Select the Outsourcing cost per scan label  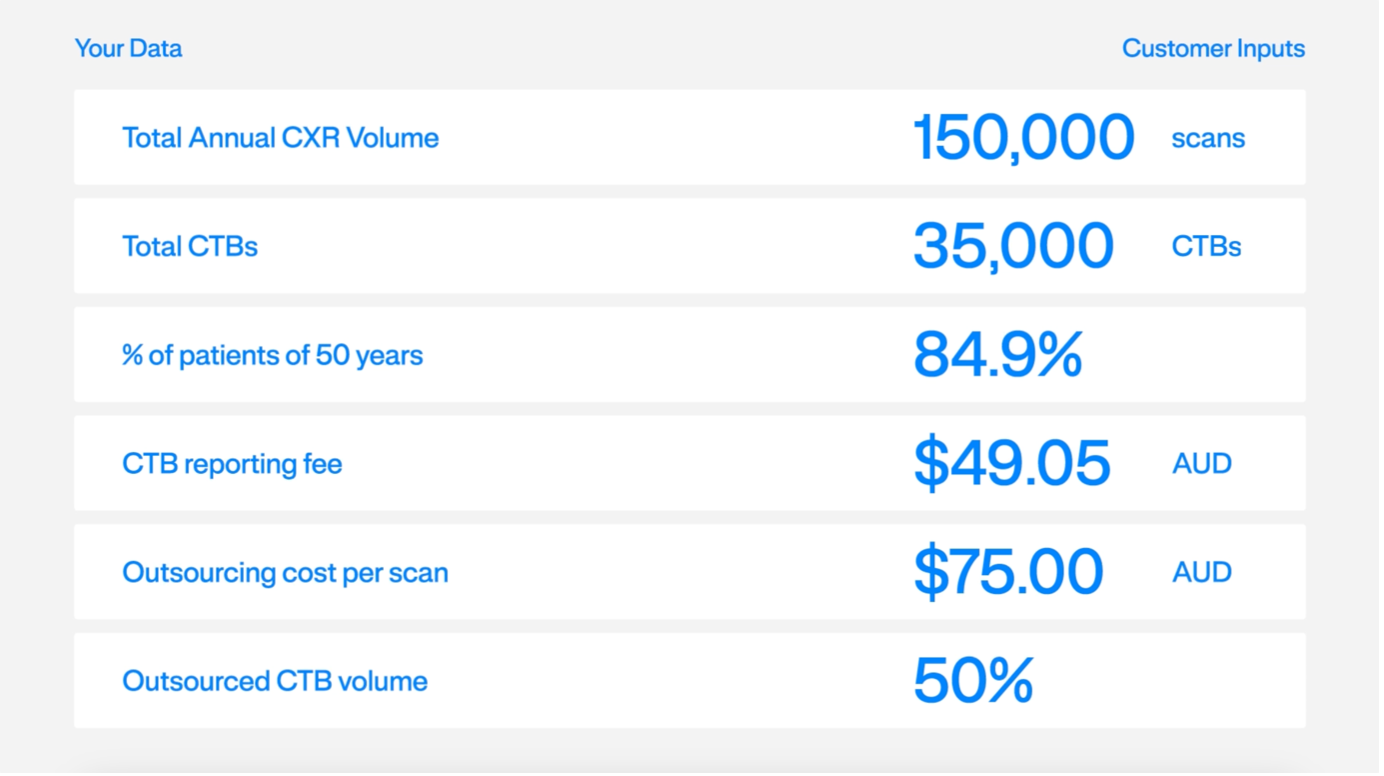(285, 573)
